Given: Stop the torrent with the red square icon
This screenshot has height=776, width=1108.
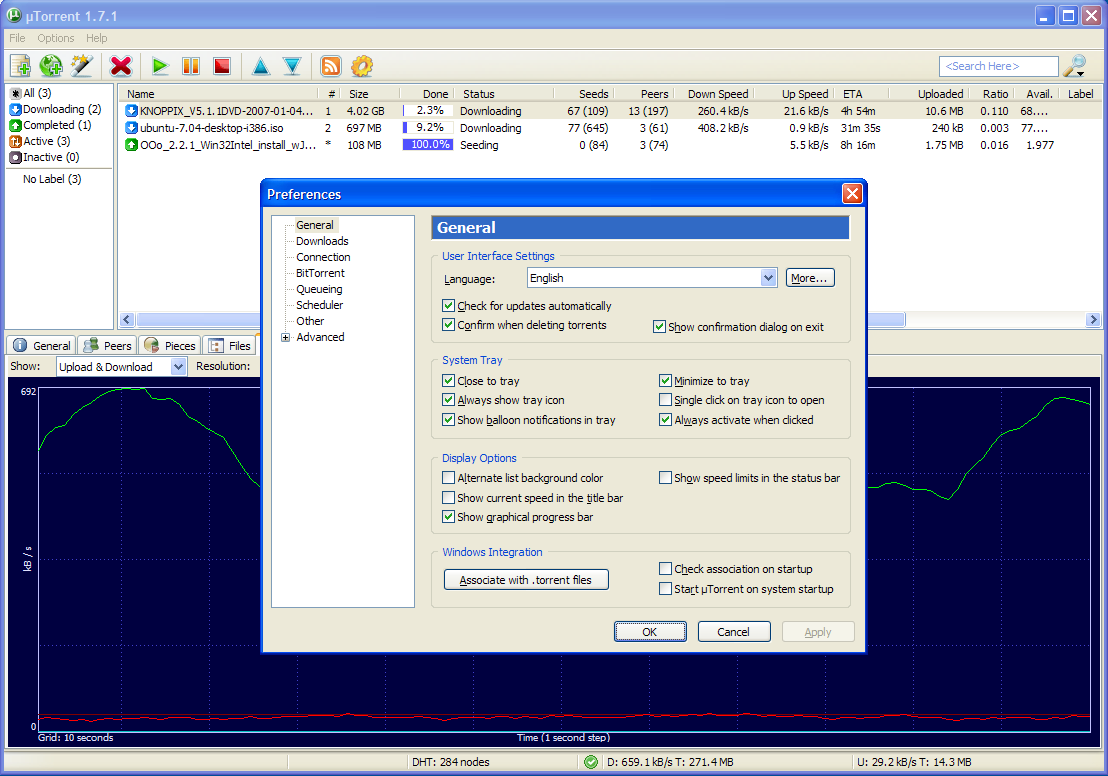Looking at the screenshot, I should [222, 66].
